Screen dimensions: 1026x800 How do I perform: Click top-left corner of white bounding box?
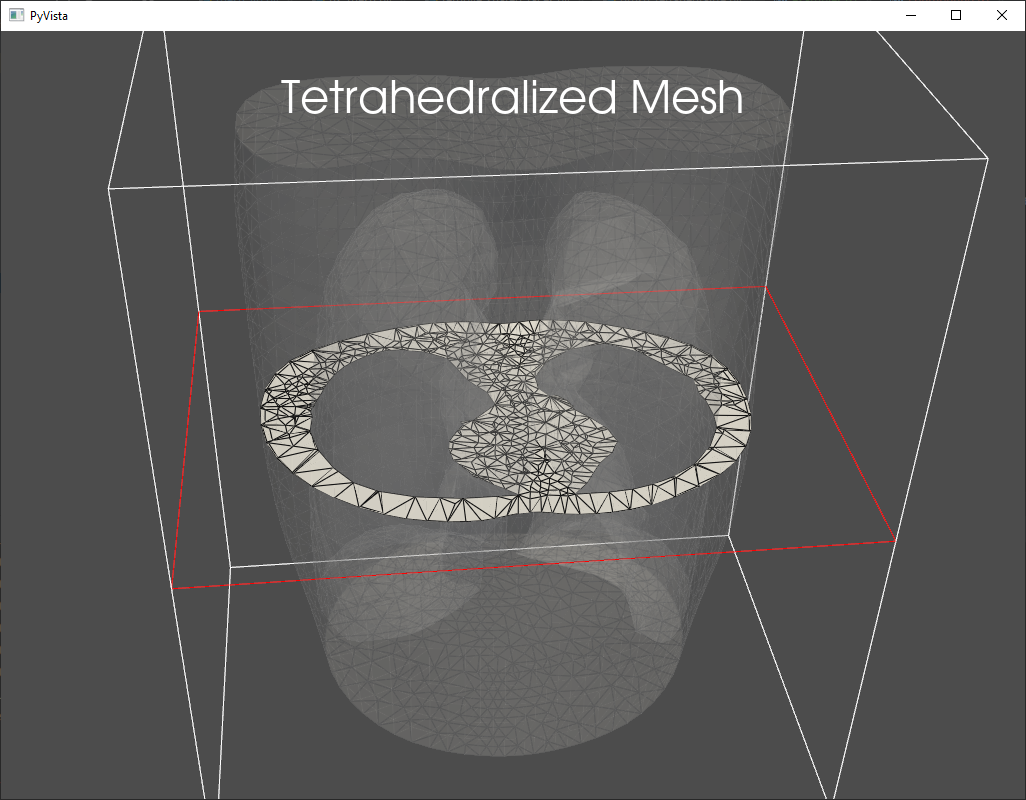coord(109,187)
